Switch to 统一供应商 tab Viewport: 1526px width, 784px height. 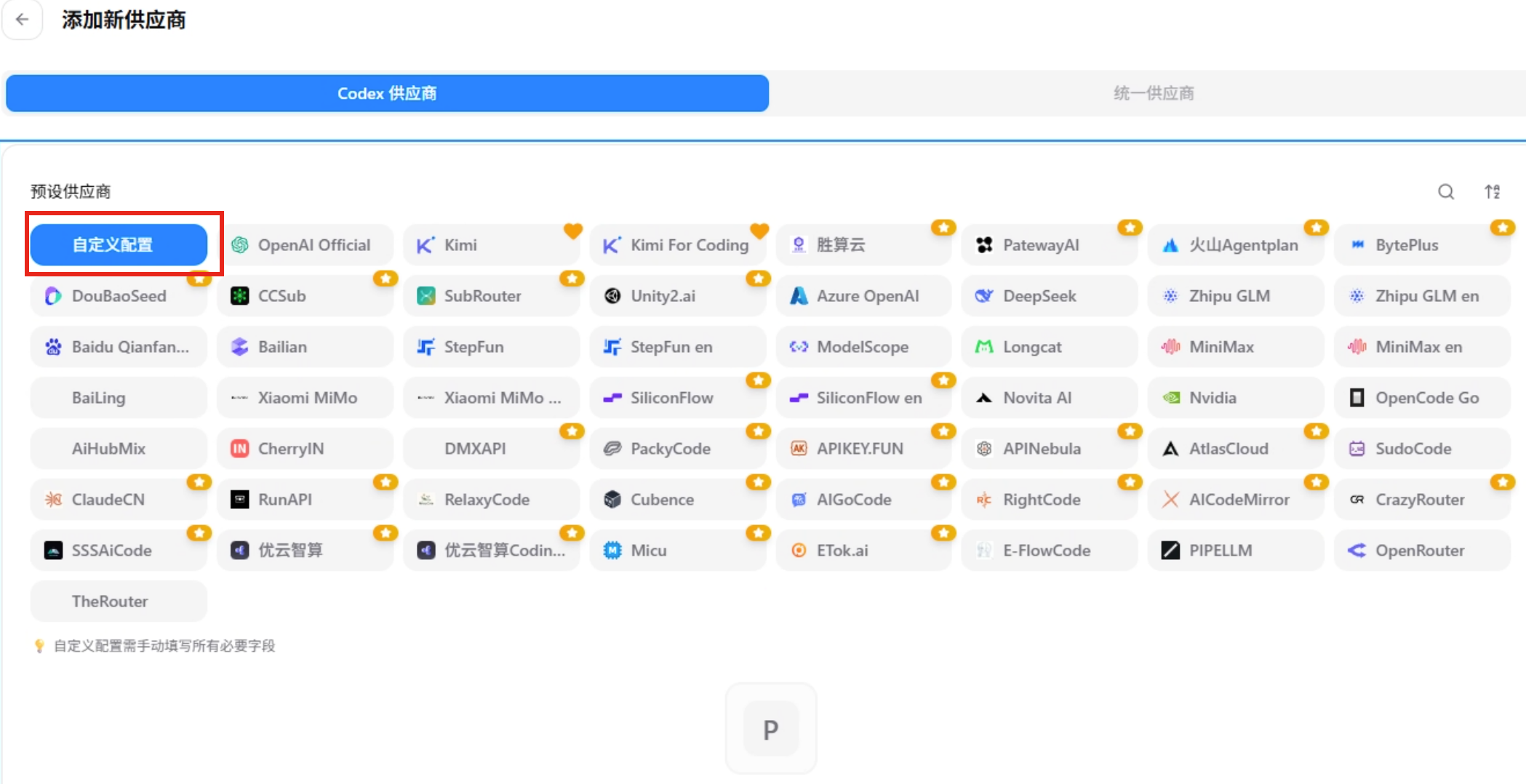pos(1154,93)
